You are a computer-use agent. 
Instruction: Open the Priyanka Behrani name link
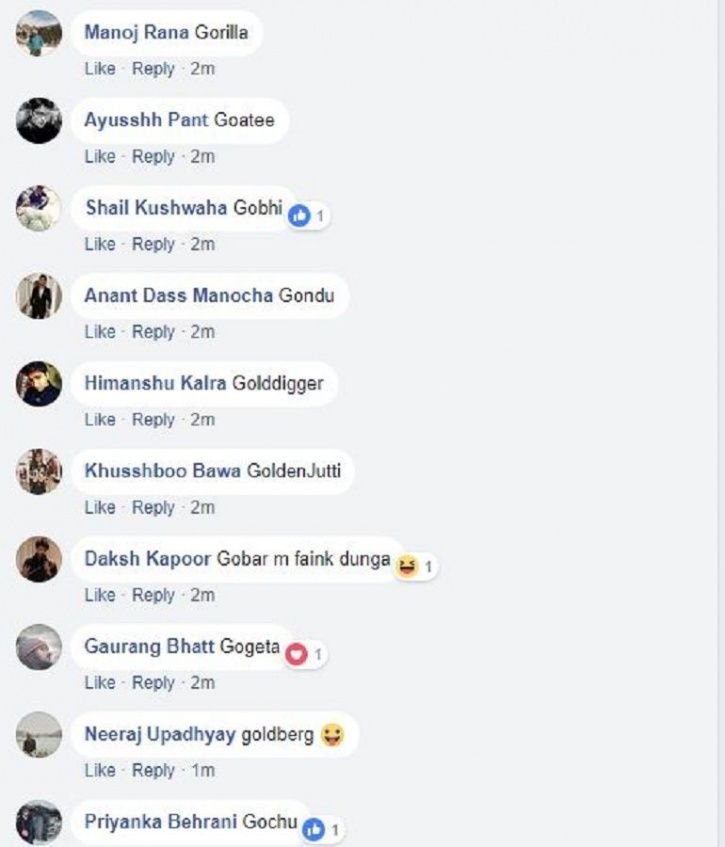pos(160,822)
